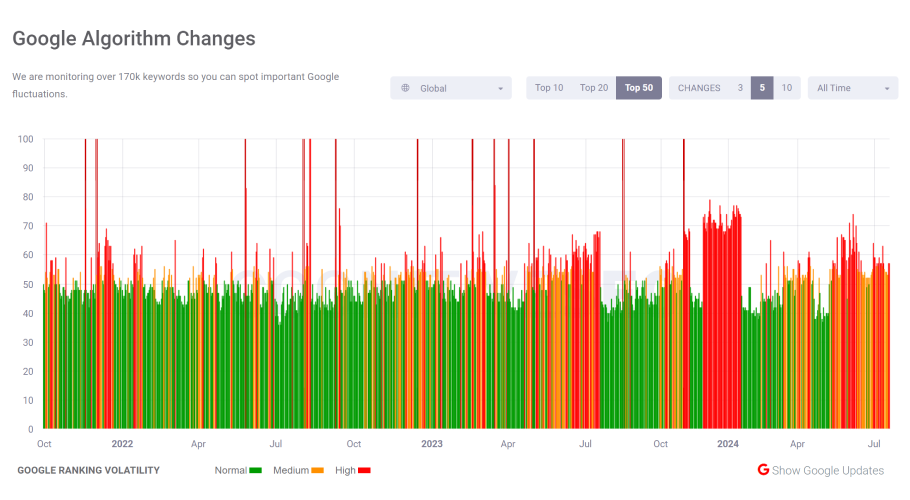Screen dimensions: 910x500
Task: Open the All Time range dropdown
Action: [853, 88]
